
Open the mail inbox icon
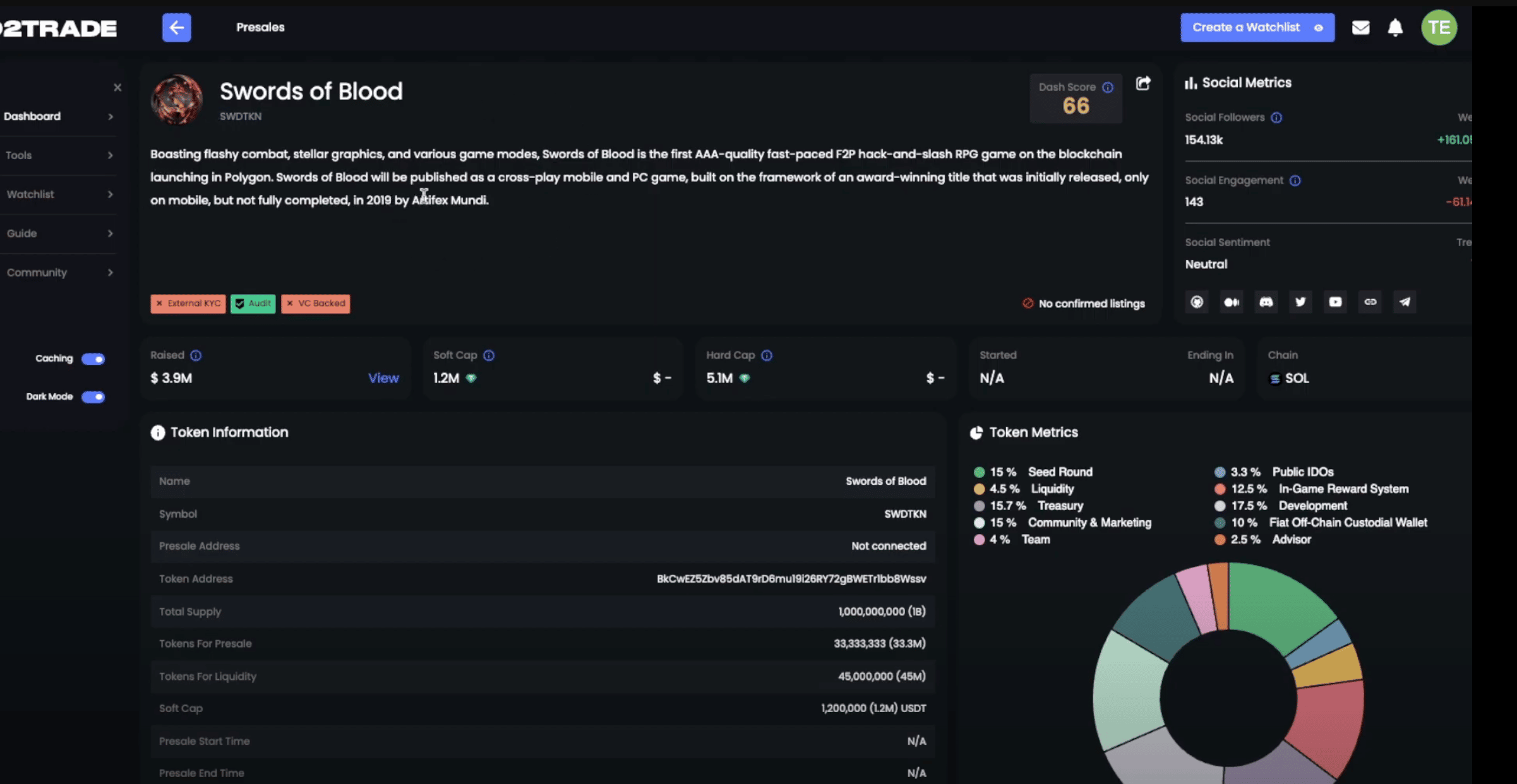pos(1360,28)
